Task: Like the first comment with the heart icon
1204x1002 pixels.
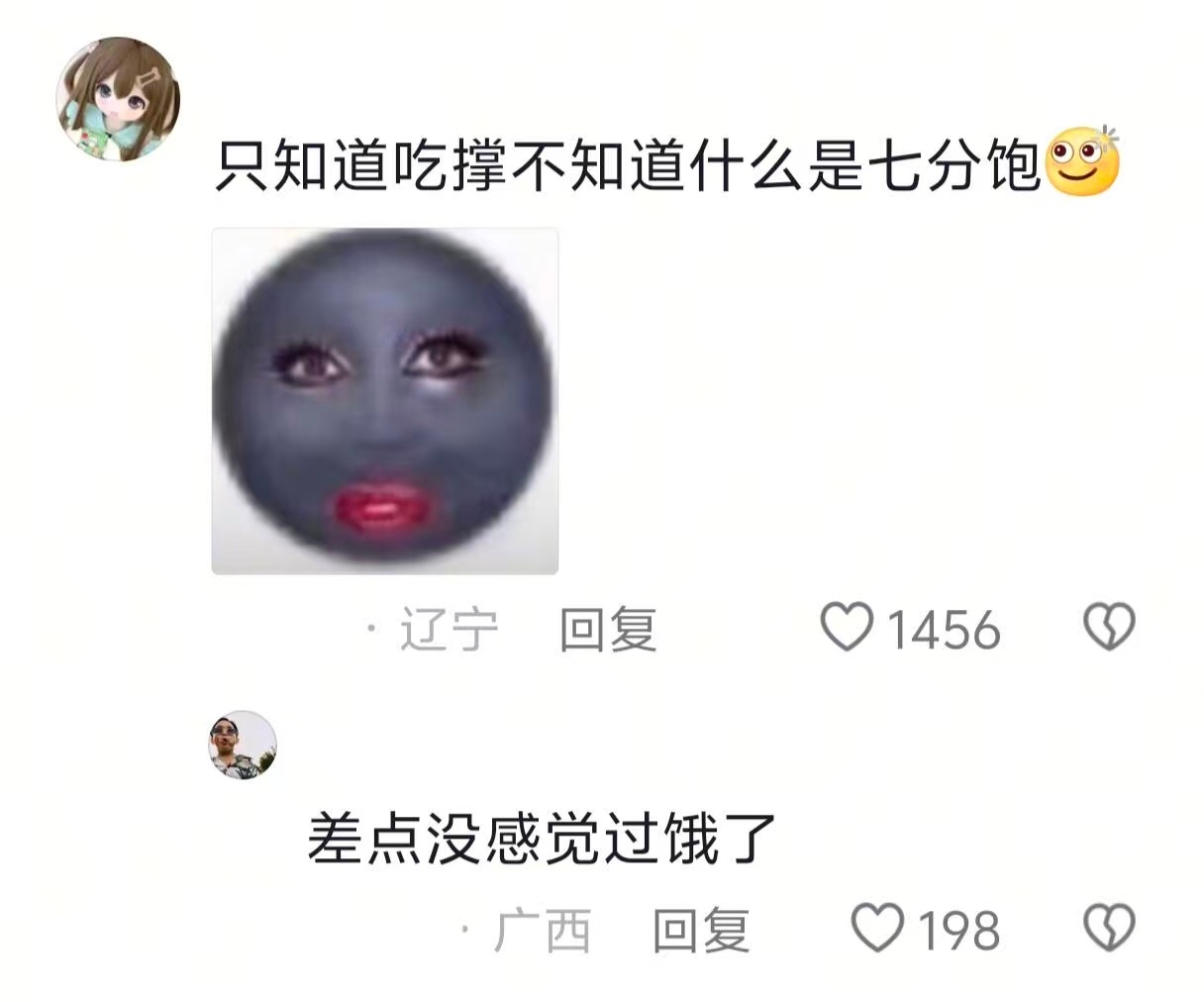Action: coord(848,628)
